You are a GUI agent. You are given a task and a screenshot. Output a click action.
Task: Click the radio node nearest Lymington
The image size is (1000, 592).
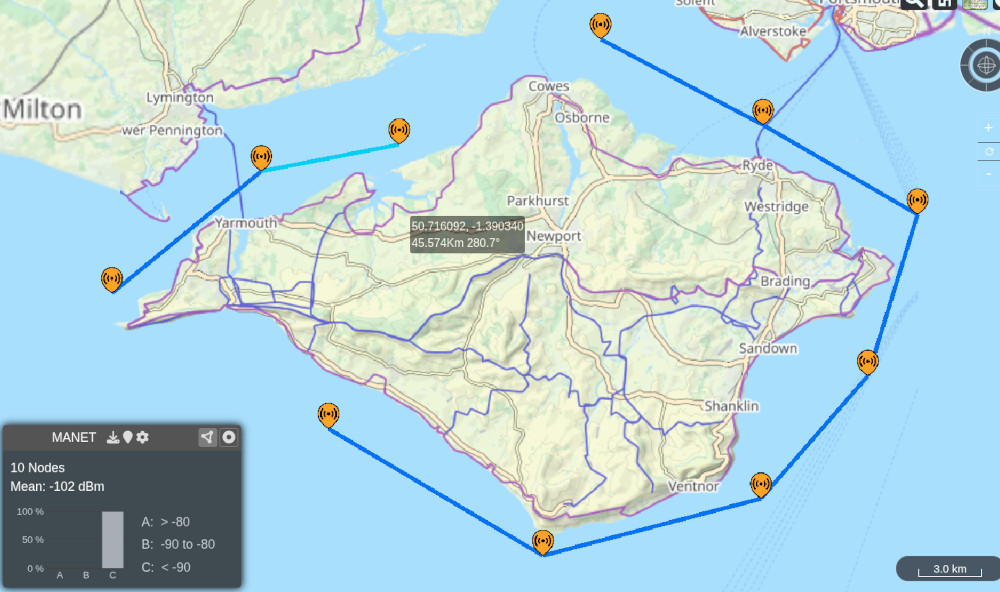[261, 156]
